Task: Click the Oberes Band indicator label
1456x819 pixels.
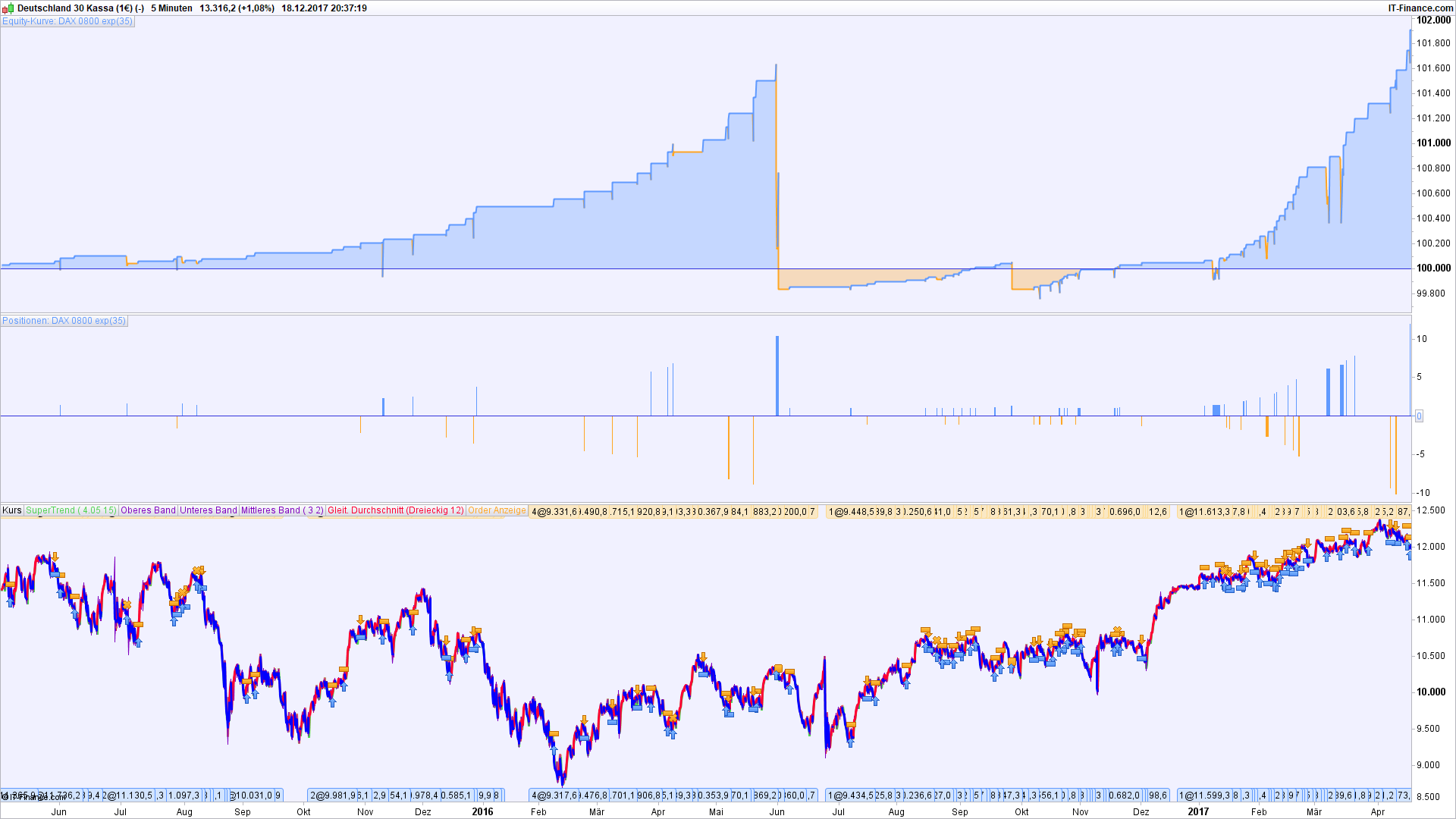Action: coord(148,510)
